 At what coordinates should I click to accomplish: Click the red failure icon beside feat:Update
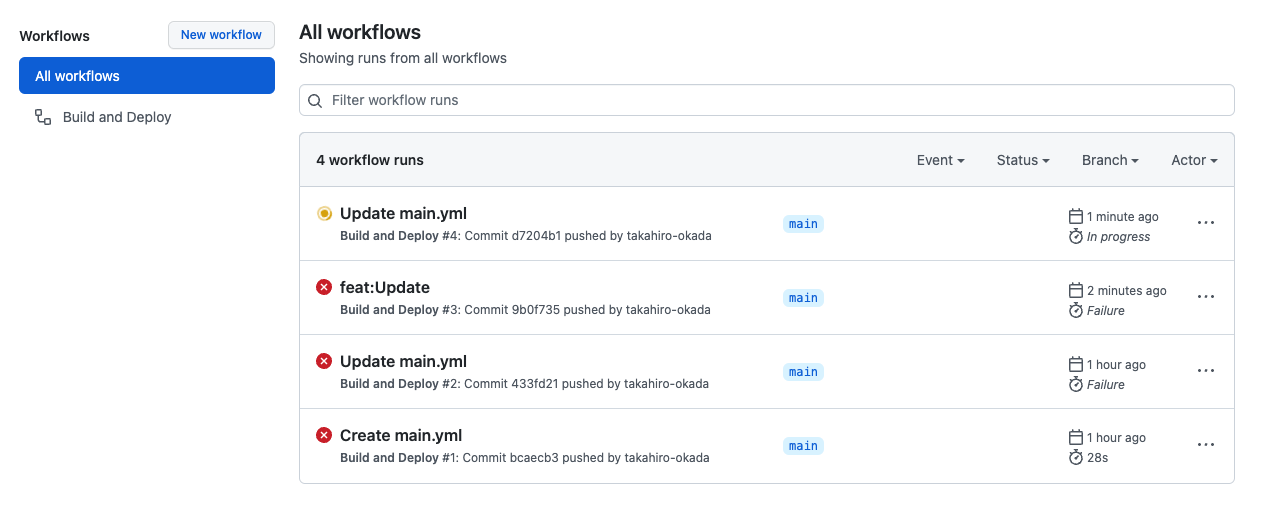coord(324,287)
